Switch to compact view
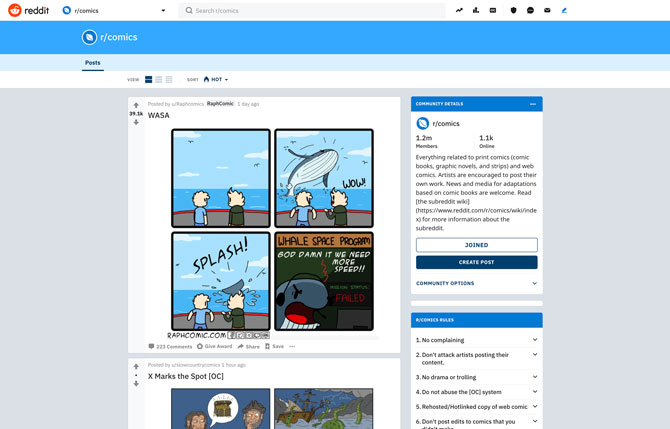 pyautogui.click(x=169, y=79)
